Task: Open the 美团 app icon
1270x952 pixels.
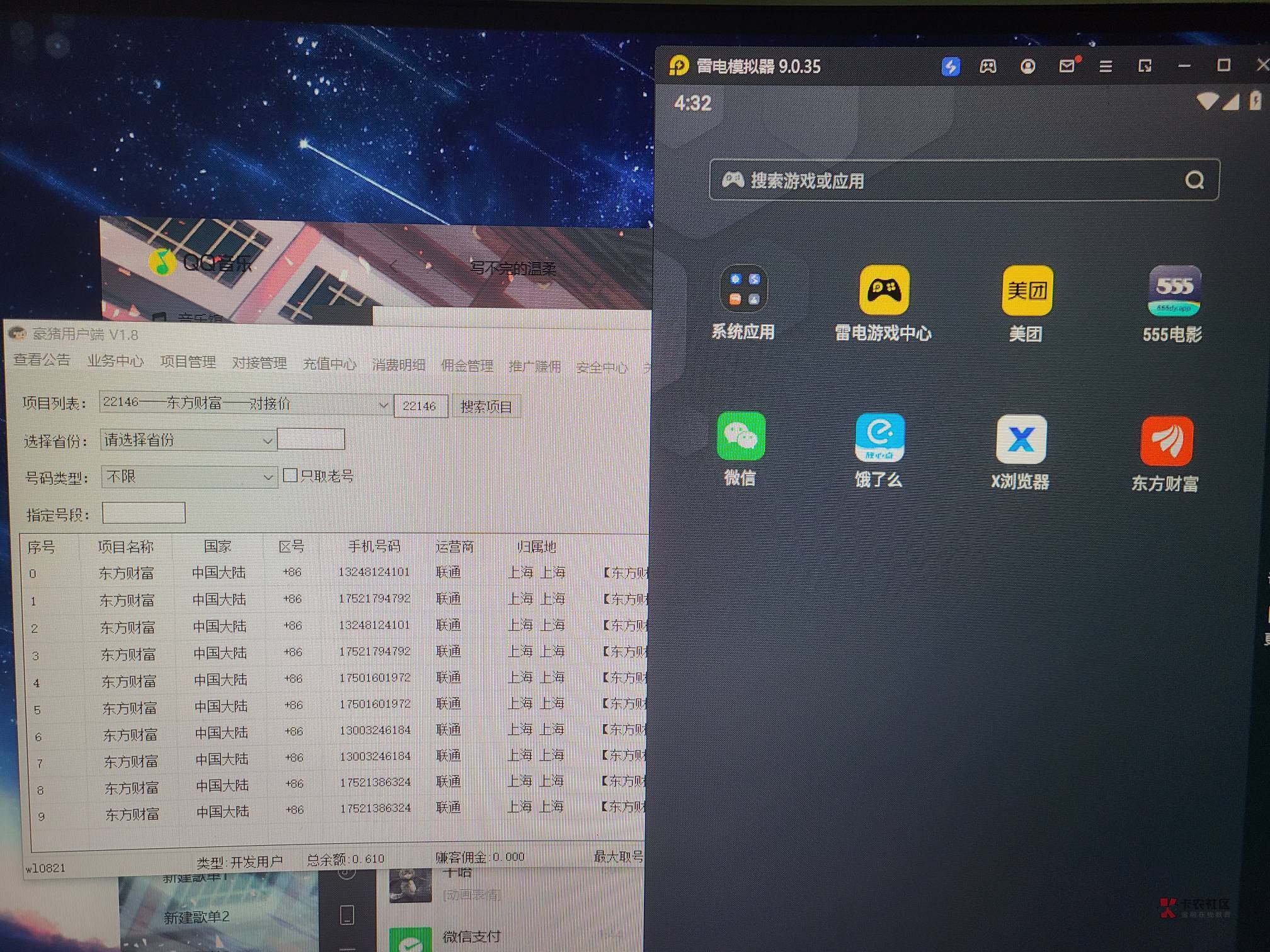Action: (x=1026, y=290)
